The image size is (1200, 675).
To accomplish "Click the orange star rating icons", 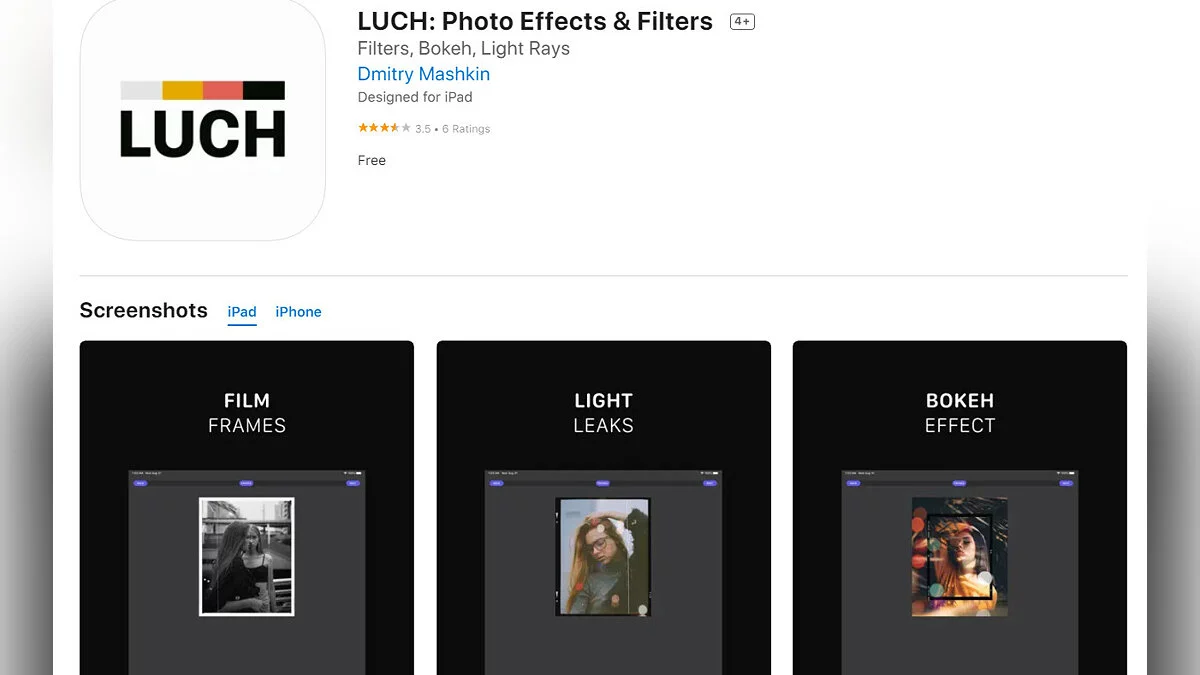I will [x=384, y=128].
